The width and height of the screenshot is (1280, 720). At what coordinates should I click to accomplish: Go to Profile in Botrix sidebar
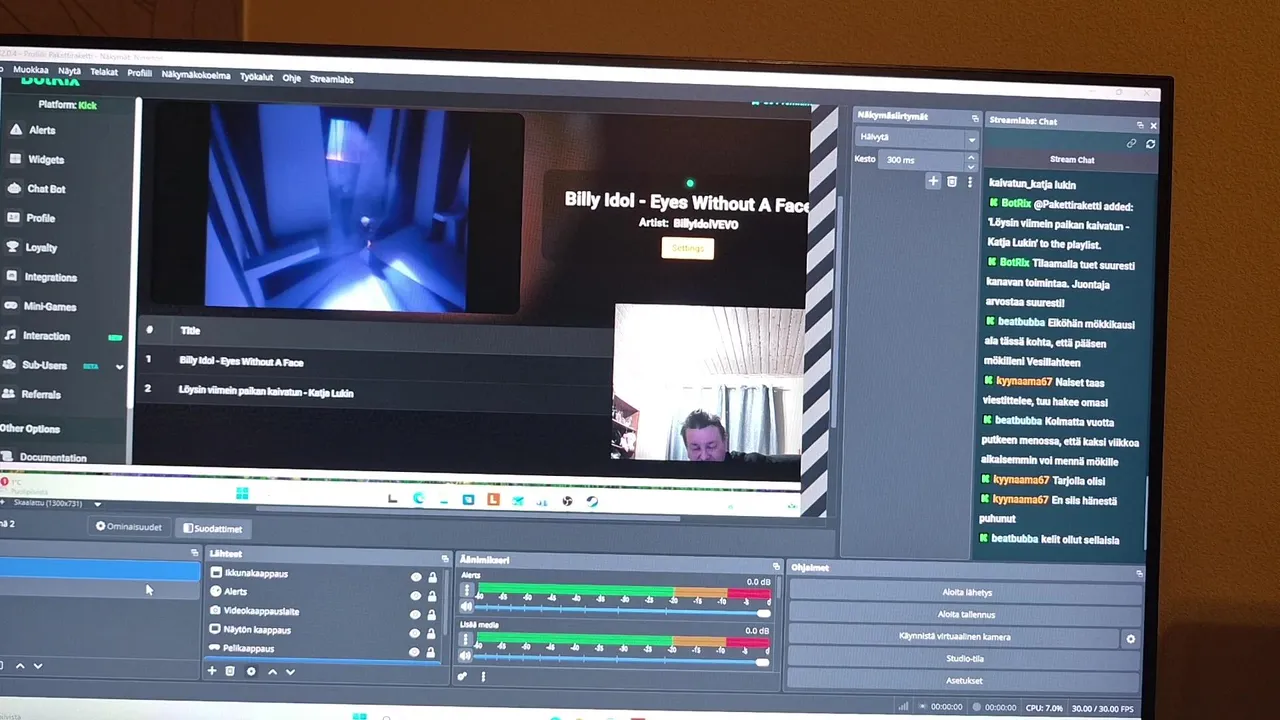[x=41, y=218]
